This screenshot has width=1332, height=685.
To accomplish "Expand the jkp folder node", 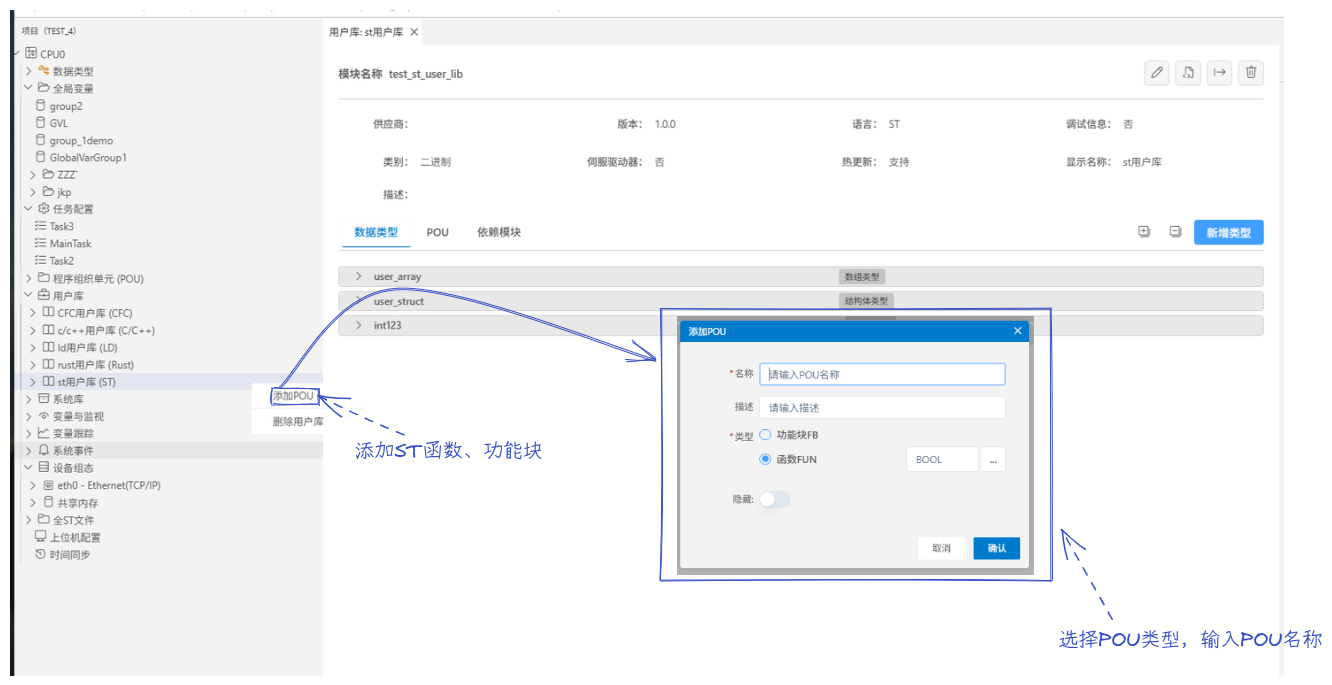I will [33, 192].
